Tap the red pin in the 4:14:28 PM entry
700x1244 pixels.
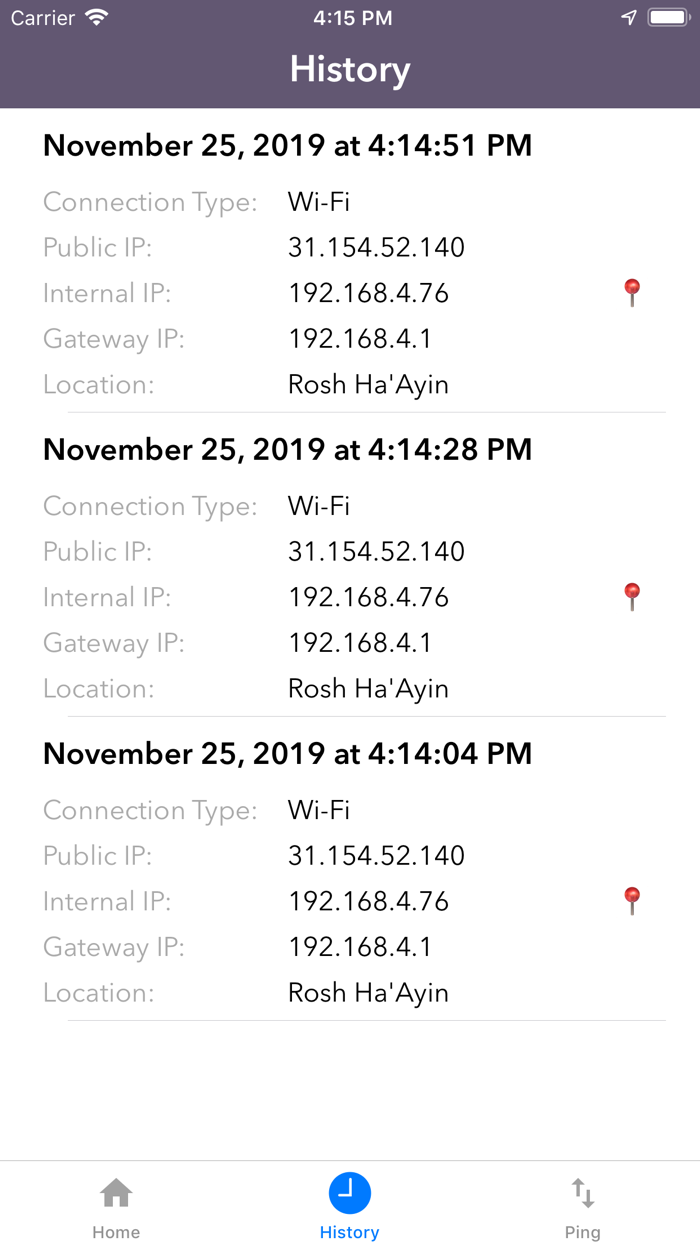pos(632,597)
